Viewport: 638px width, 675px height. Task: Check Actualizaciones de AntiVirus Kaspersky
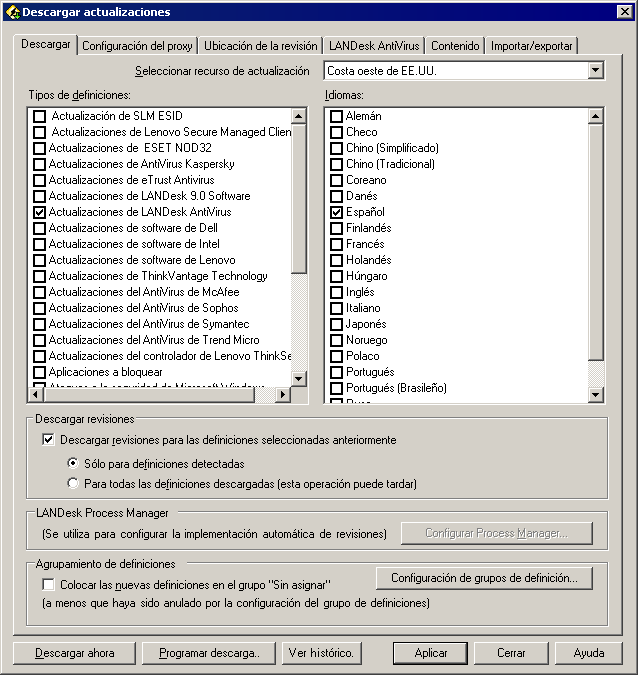[x=39, y=164]
